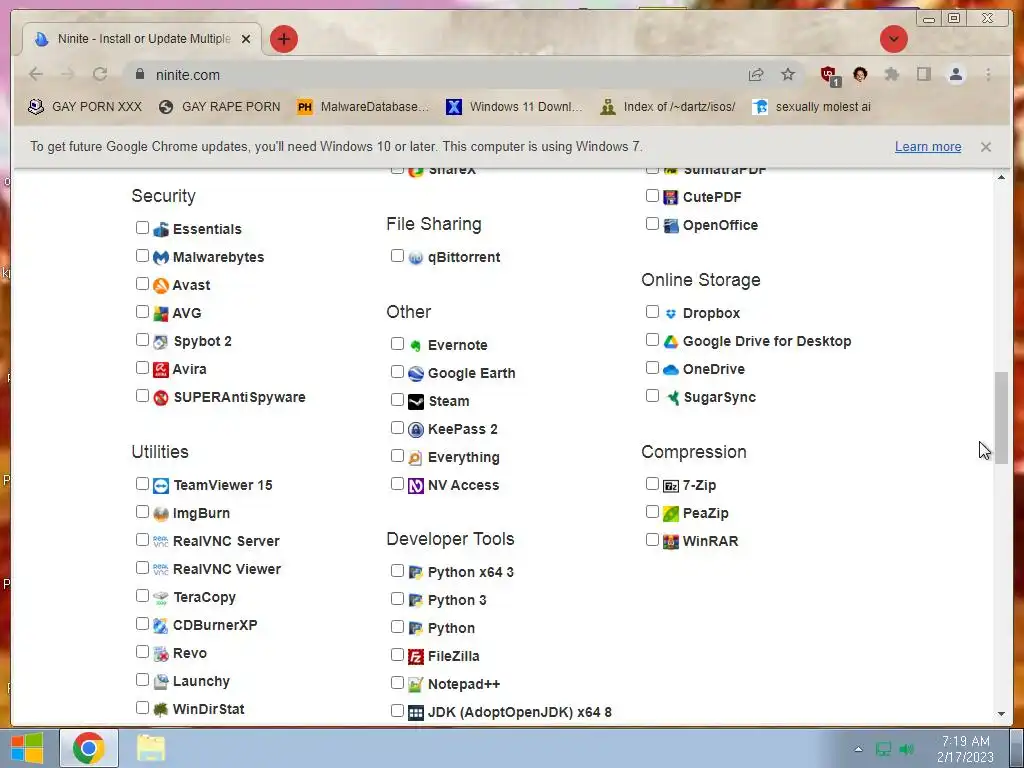Click the Malwarebytes logo icon
This screenshot has width=1024, height=768.
[x=161, y=257]
